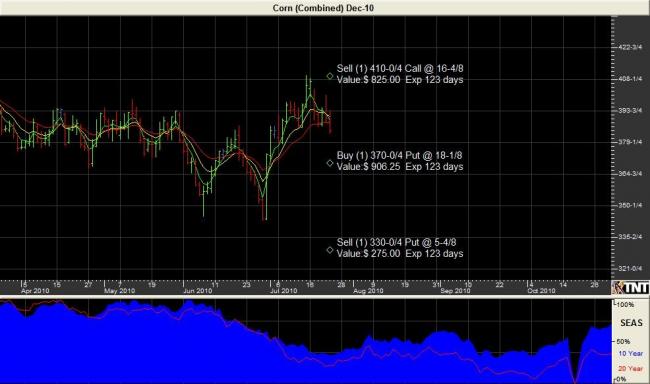Select the 'Value:$ 825.00 Exp 123 days' text
Viewport: 650px width, 384px height.
pos(400,80)
